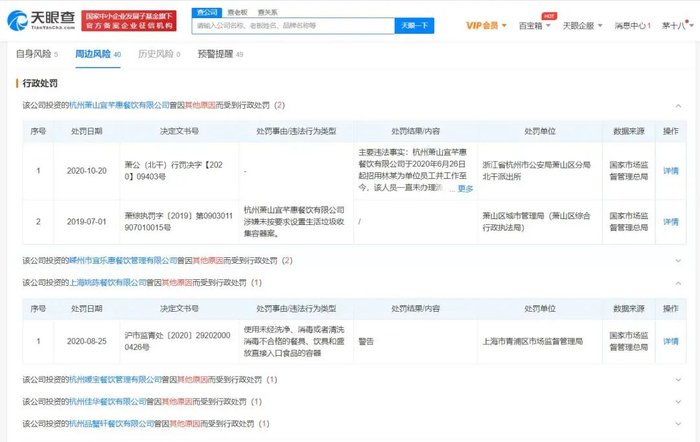Expand the 嵊州市宜乐惠餐饮管理 penalty section
Viewport: 700px width, 442px height.
click(680, 260)
